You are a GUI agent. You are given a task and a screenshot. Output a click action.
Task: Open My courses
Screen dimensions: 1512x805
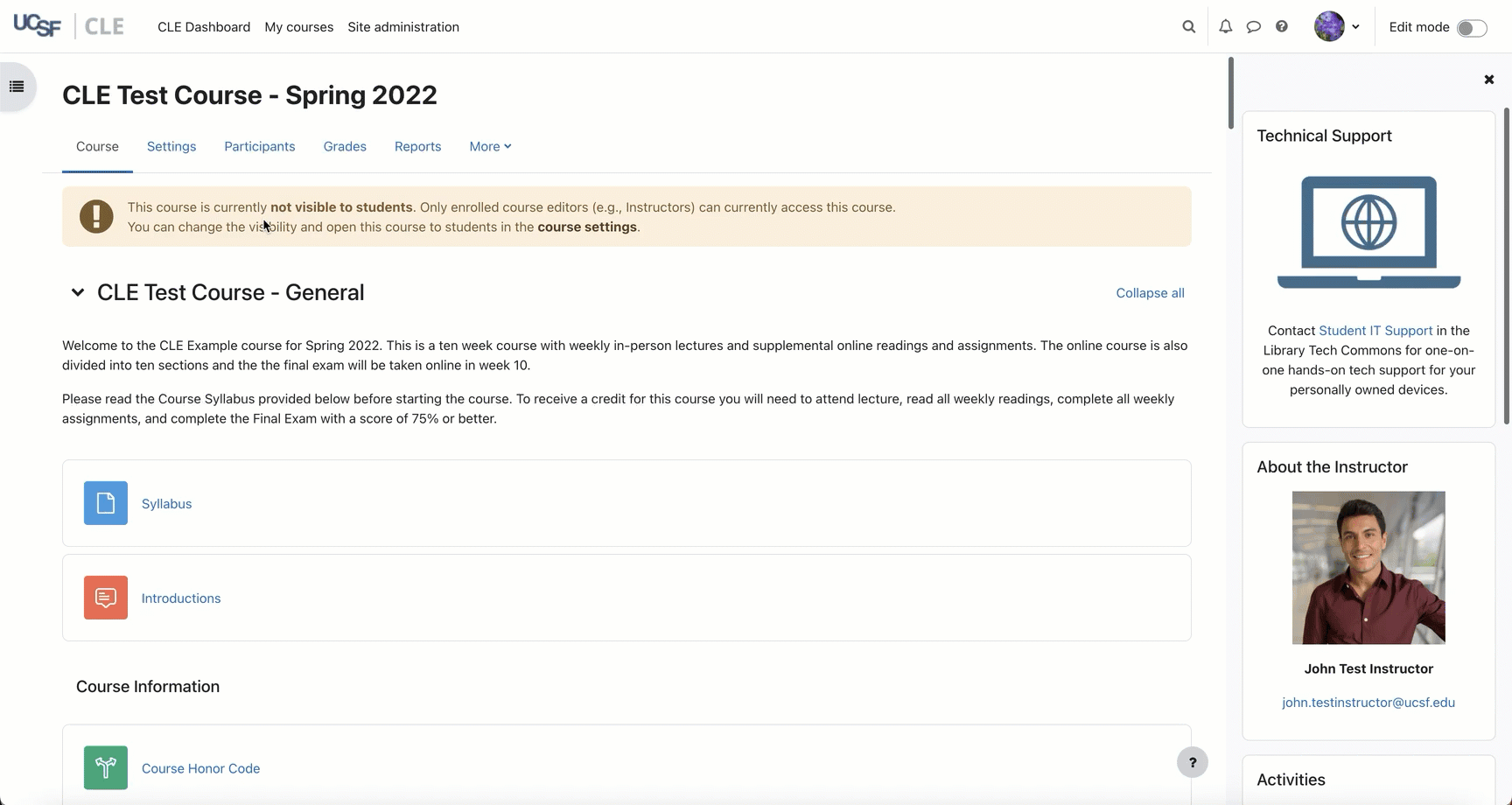[298, 27]
